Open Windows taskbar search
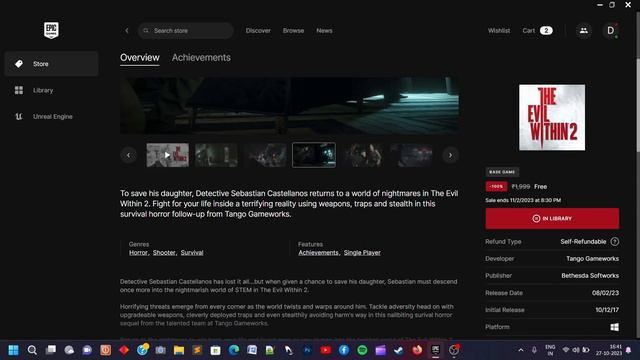 32,350
